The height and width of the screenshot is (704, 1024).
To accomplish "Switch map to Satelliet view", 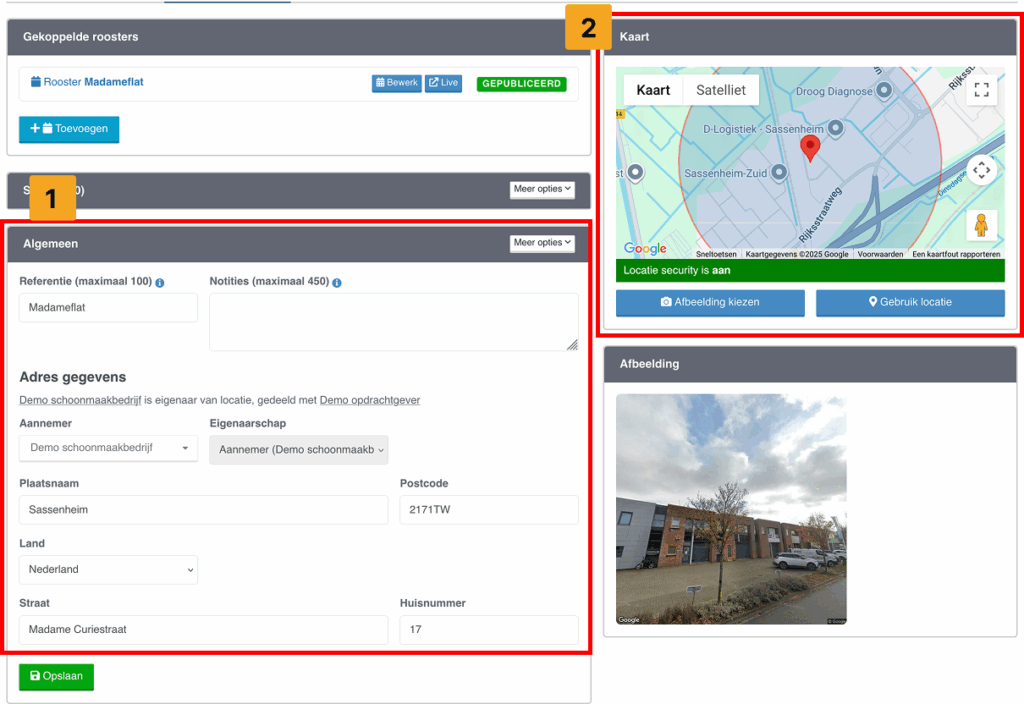I will coord(721,90).
